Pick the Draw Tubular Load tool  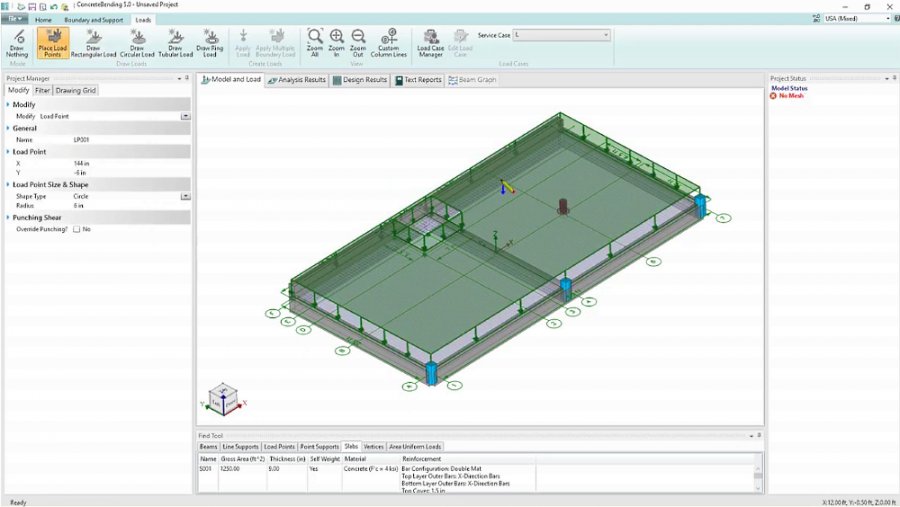click(175, 43)
